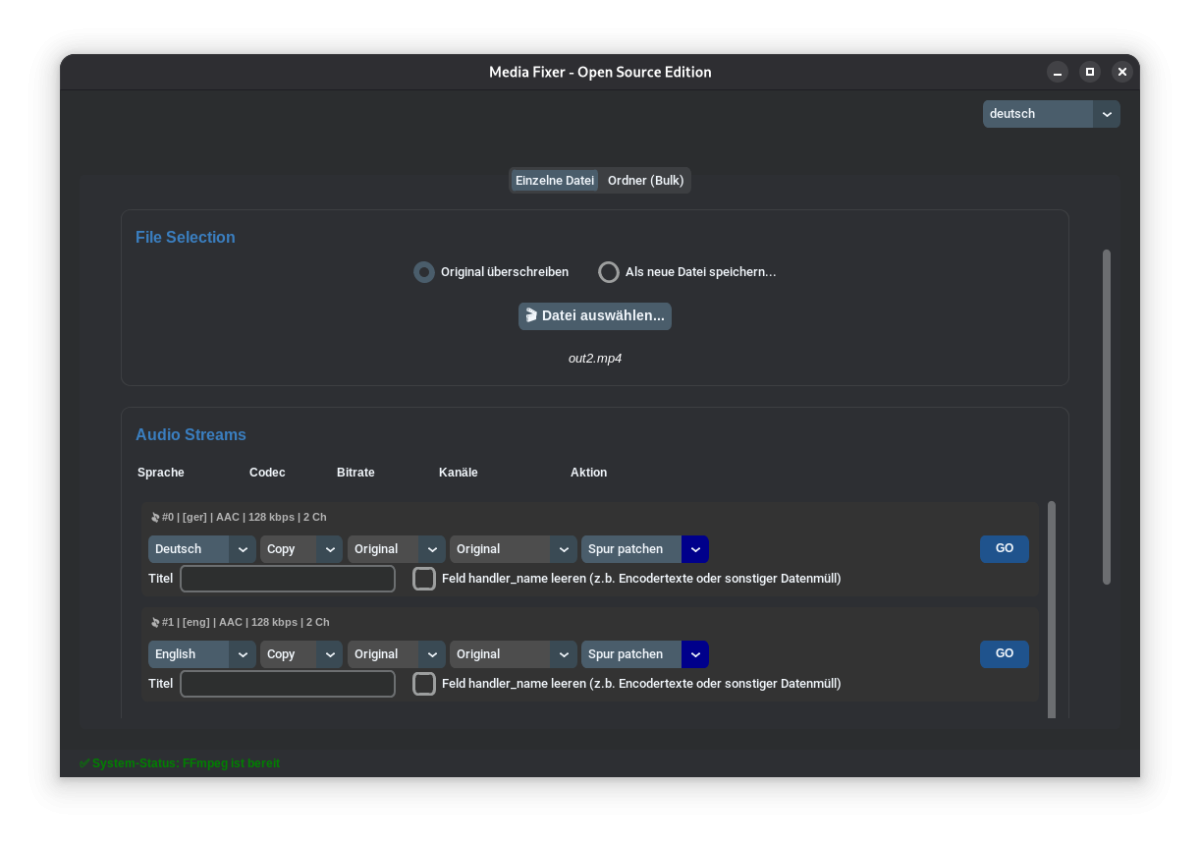Click the audio icon beside stream #0
1200x843 pixels.
coord(155,518)
